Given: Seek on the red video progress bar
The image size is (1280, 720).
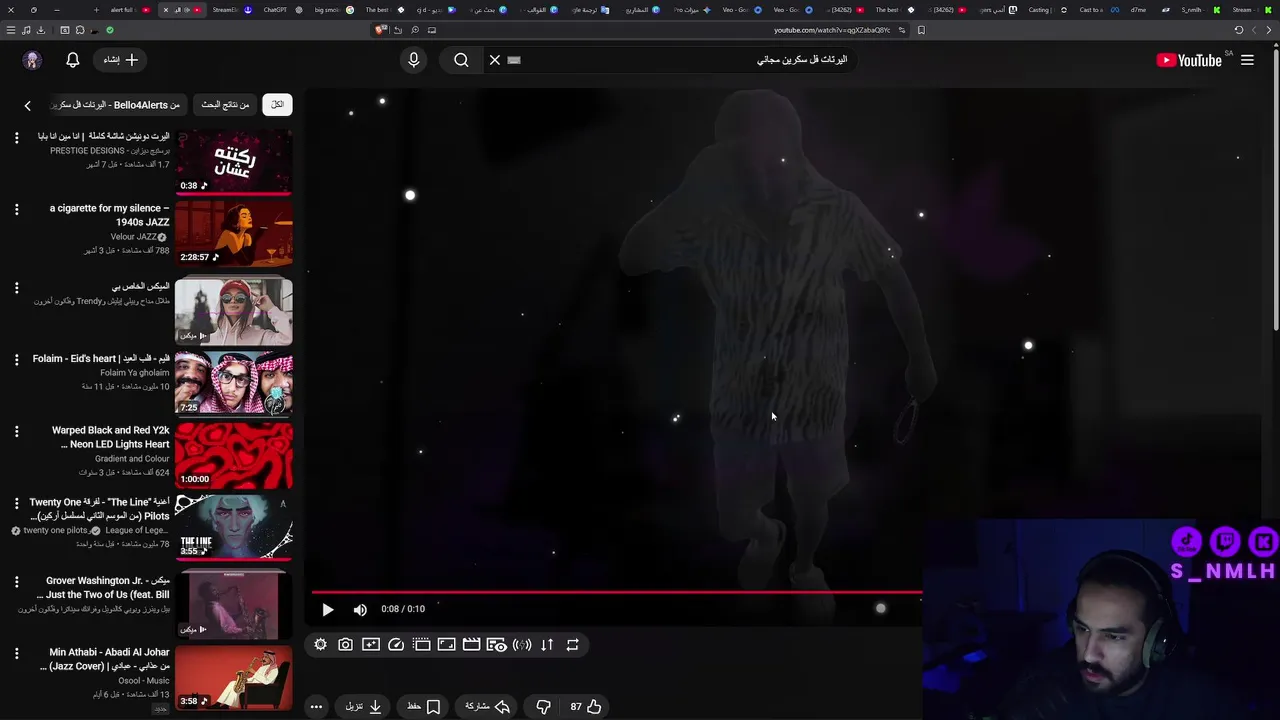Looking at the screenshot, I should tap(616, 592).
